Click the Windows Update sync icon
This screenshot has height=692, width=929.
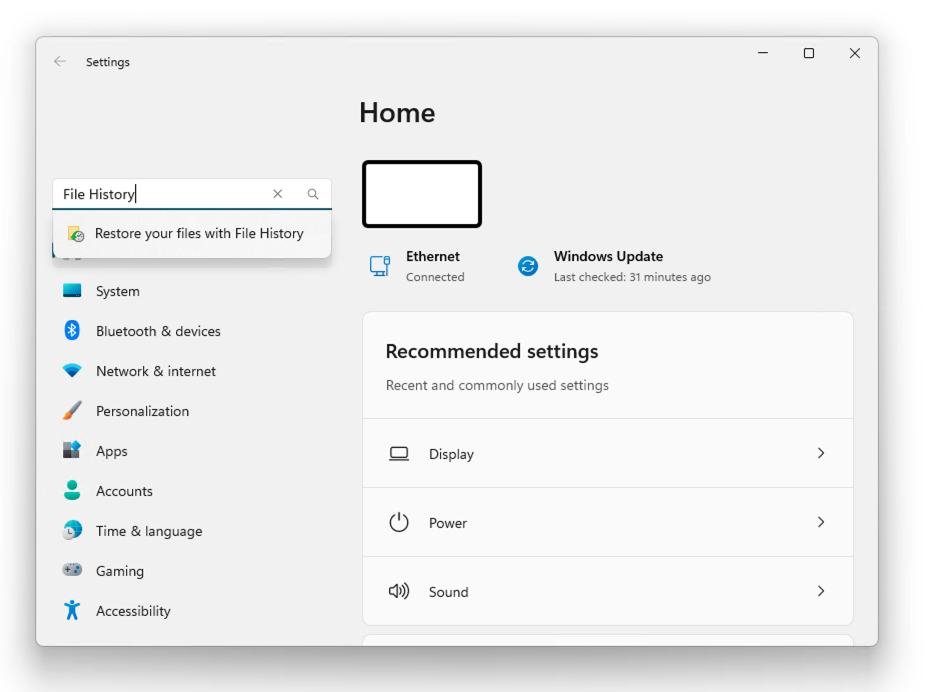click(527, 266)
